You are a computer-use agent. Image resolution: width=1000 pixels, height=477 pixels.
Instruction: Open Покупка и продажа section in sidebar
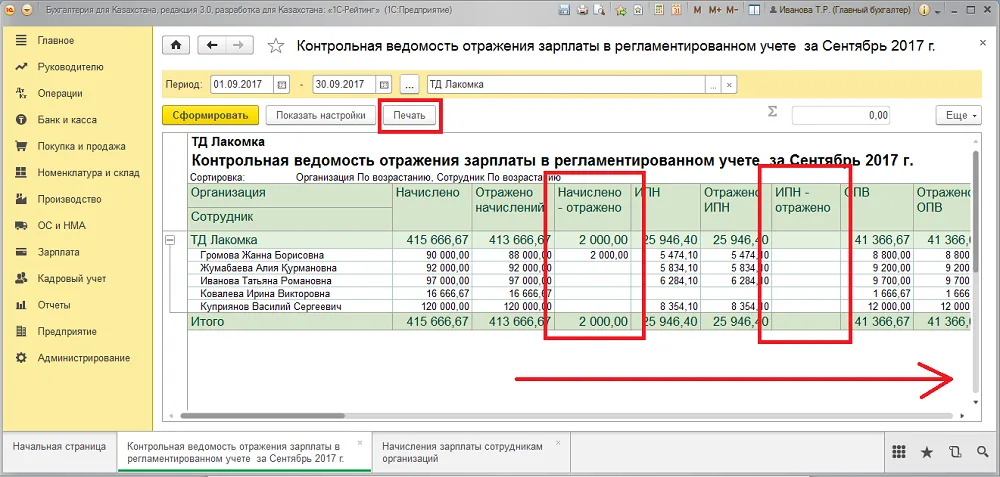pos(81,147)
